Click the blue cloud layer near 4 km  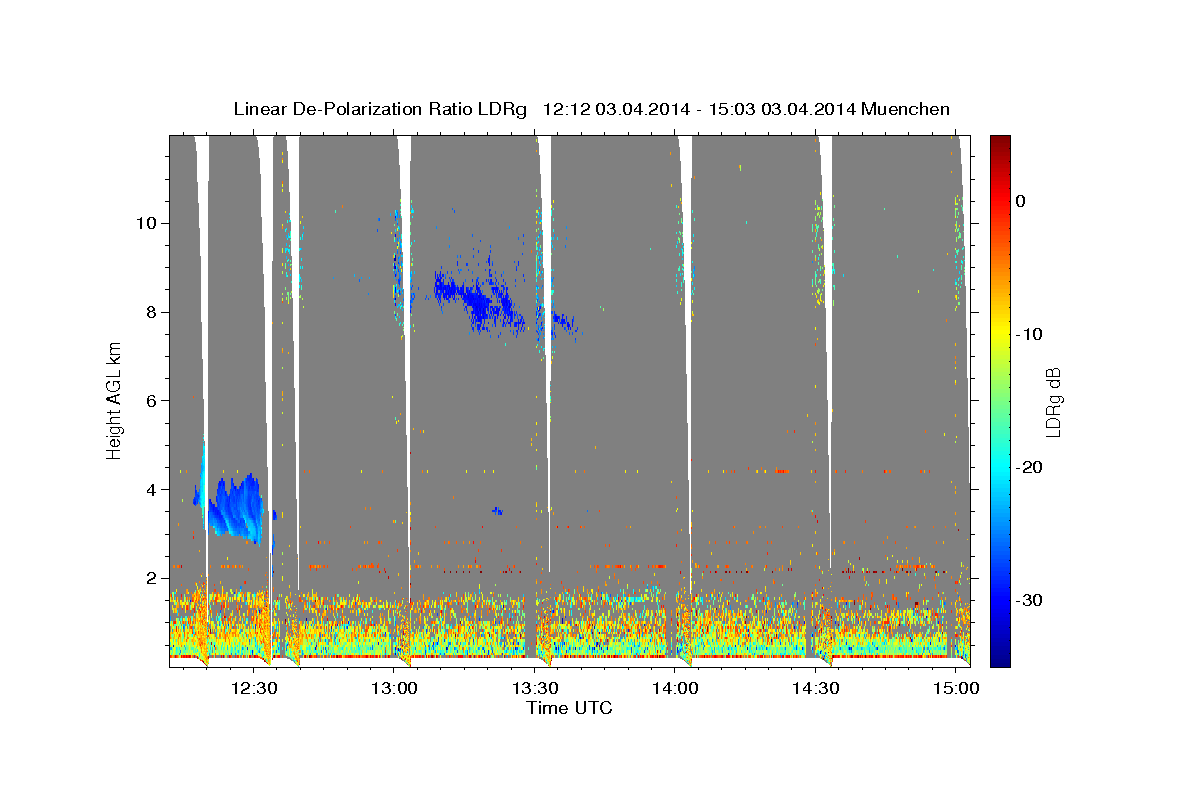tap(236, 508)
